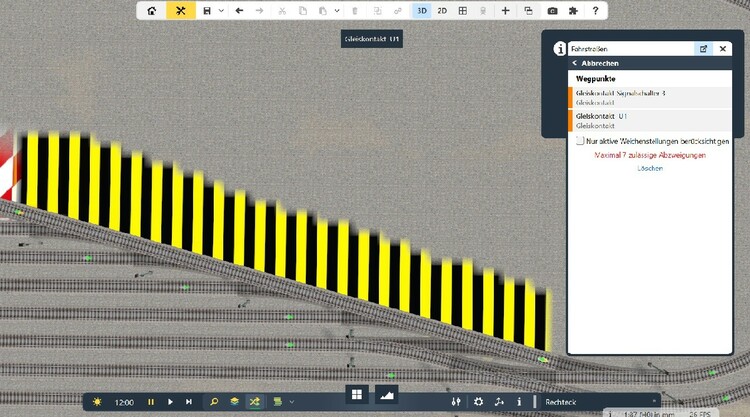Click the Fahrstraßen title field
Viewport: 750px width, 417px height.
coord(631,49)
